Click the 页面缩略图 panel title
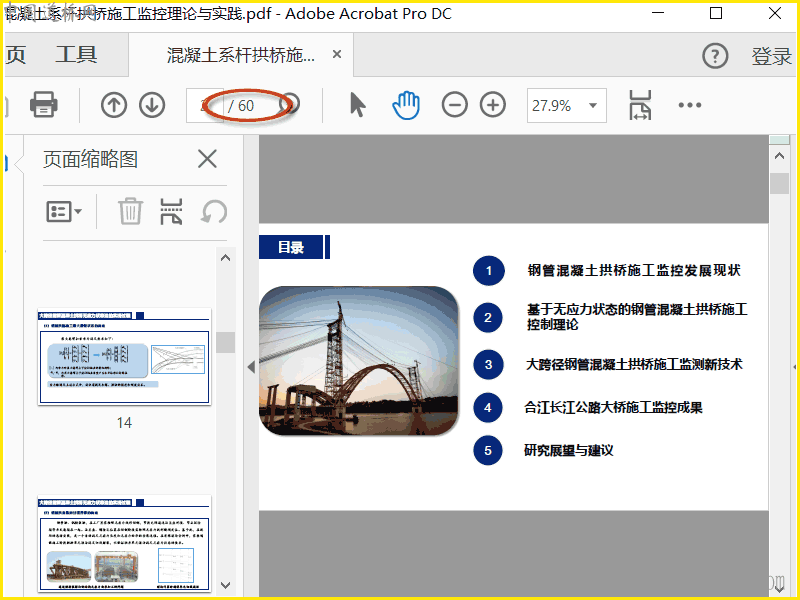800x600 pixels. (x=90, y=159)
